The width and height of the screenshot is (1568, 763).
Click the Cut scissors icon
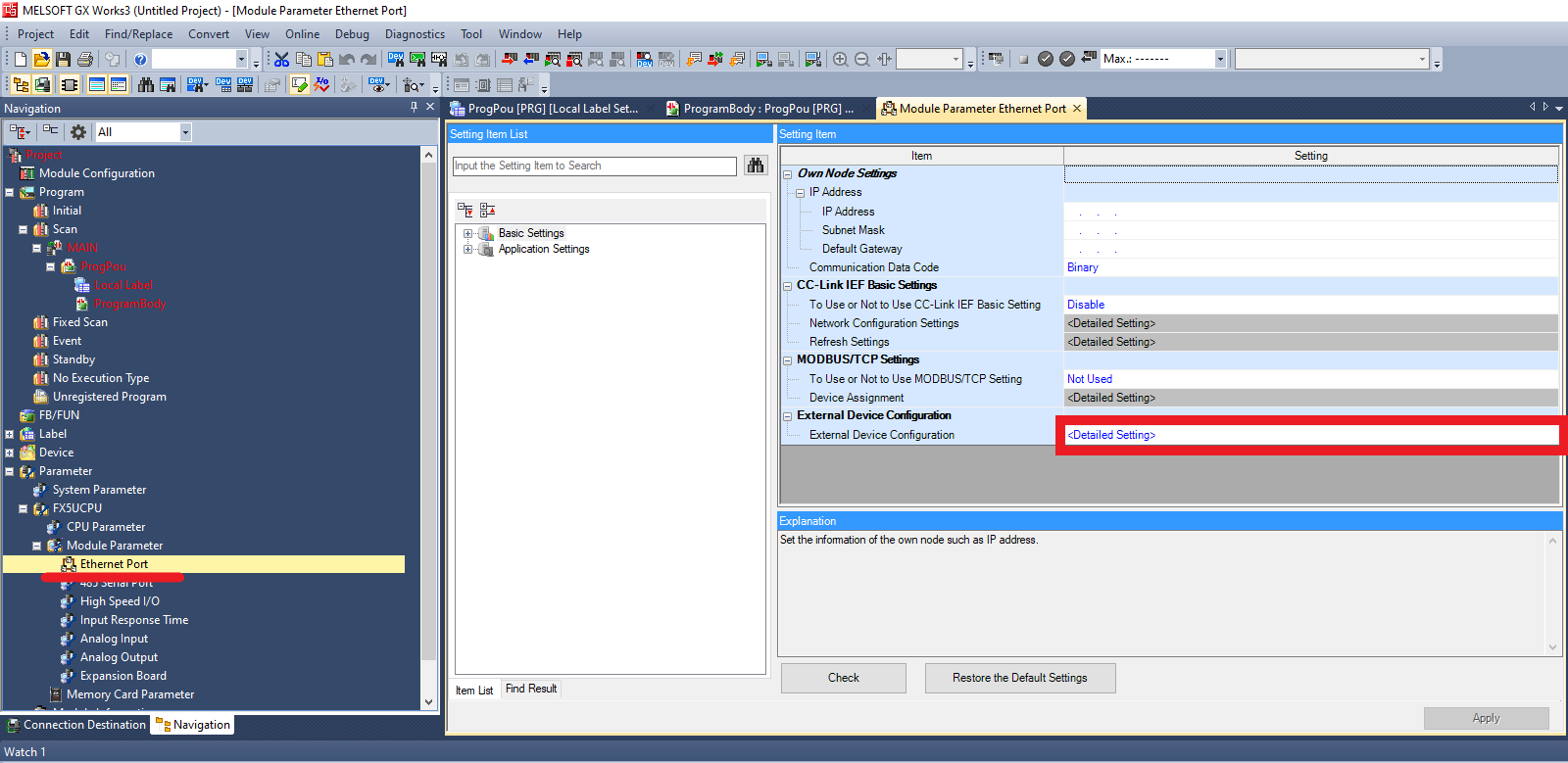tap(281, 60)
